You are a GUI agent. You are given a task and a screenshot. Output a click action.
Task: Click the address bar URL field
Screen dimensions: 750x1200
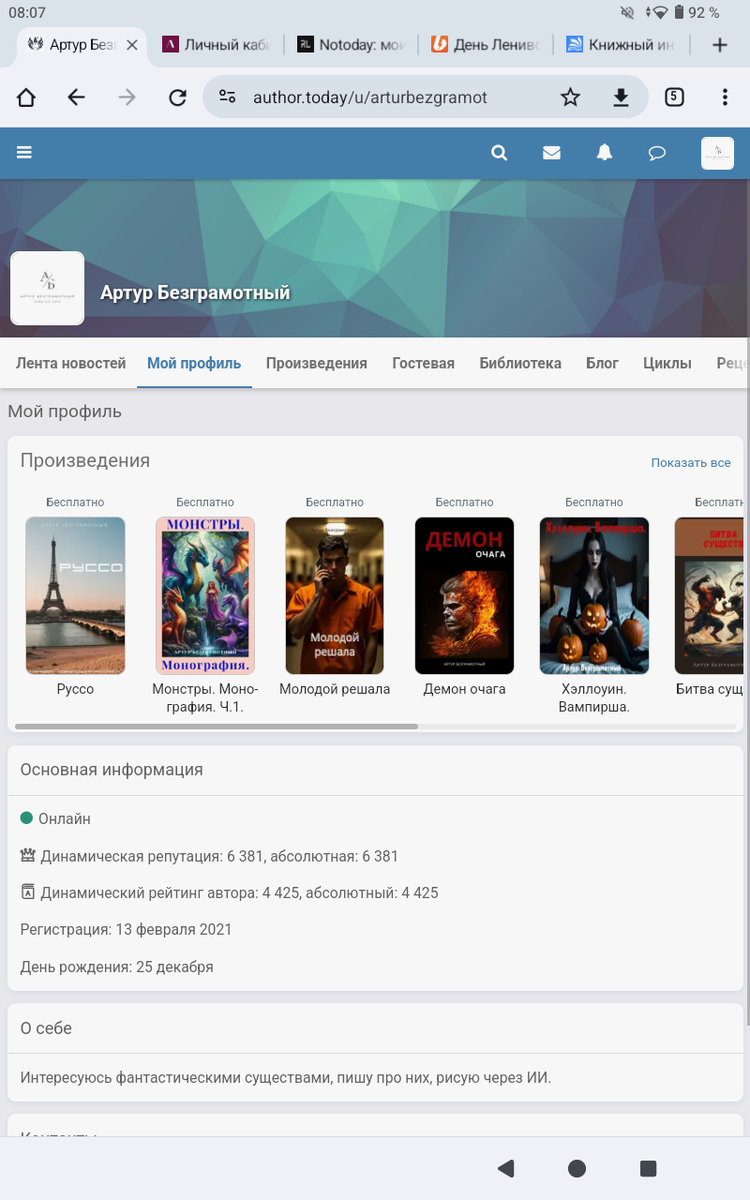click(x=370, y=97)
